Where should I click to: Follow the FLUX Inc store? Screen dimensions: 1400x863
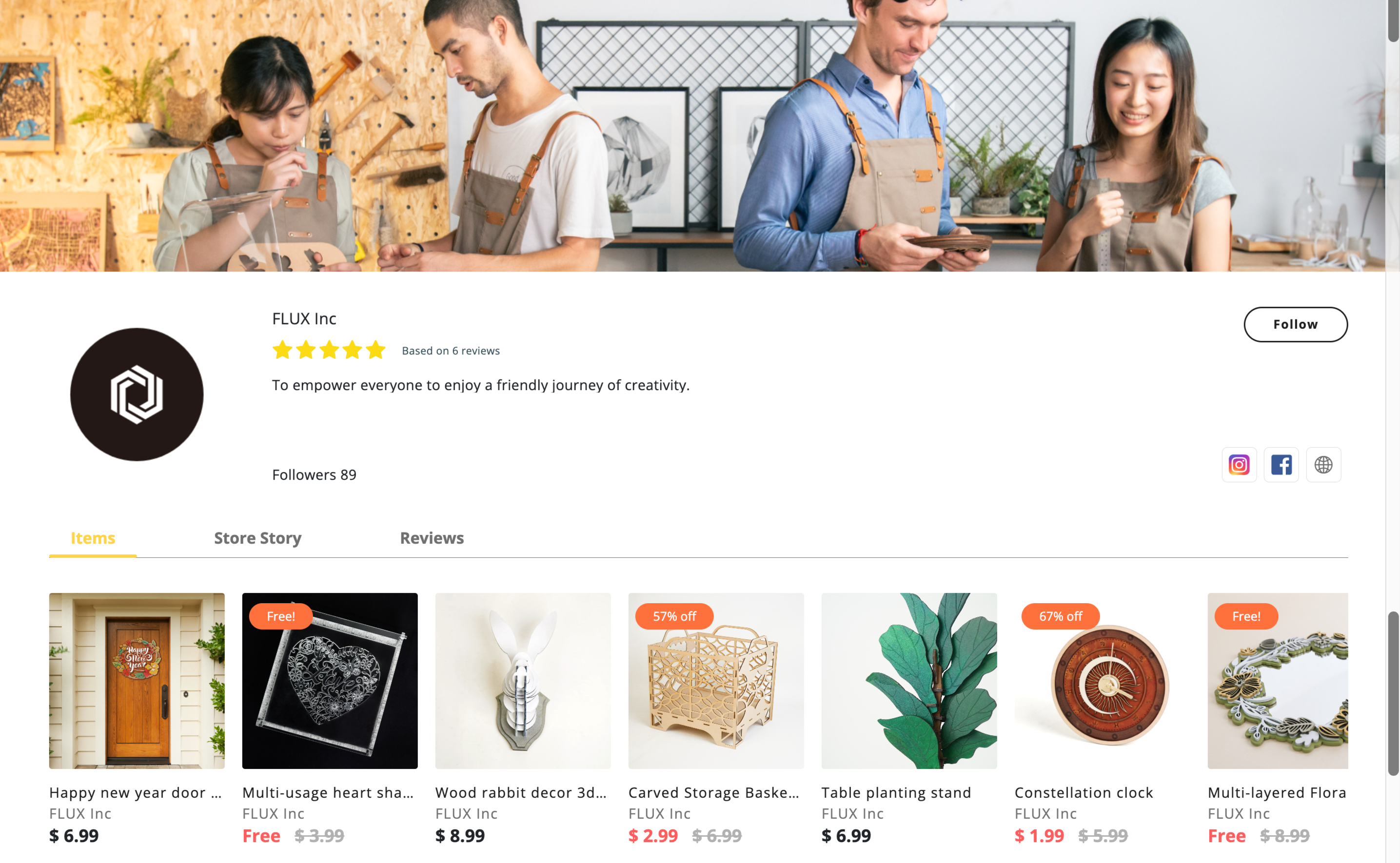[x=1296, y=324]
